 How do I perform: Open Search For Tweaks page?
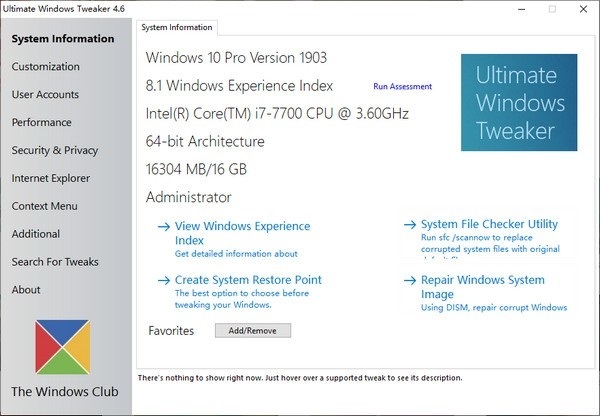[x=55, y=262]
